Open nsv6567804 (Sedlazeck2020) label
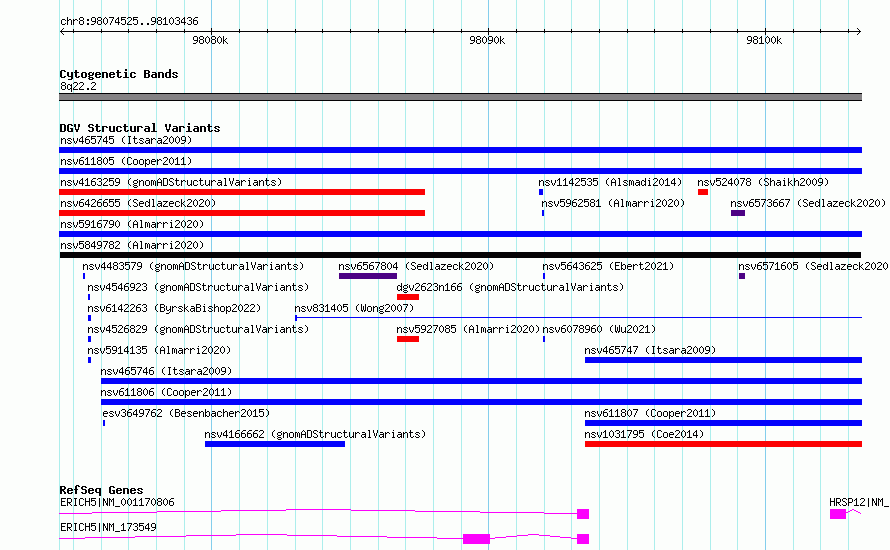Screen dimensions: 890x550 (416, 266)
